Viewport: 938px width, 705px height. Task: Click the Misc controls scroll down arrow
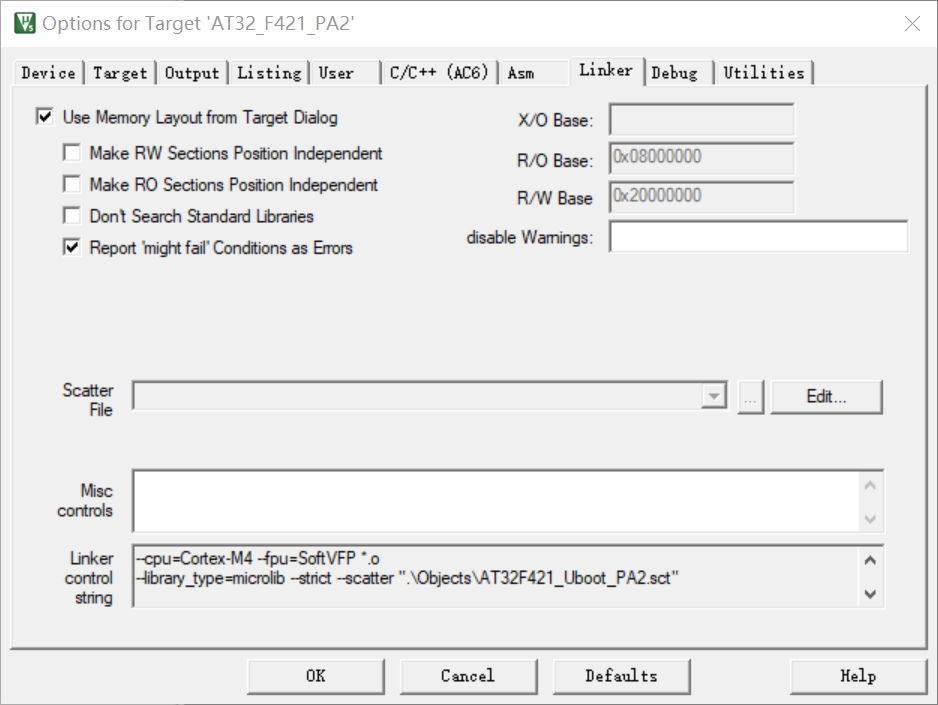pos(870,518)
